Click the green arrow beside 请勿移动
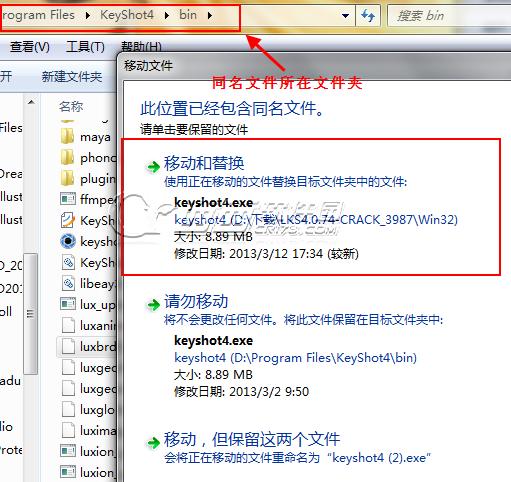This screenshot has width=511, height=482. [154, 304]
